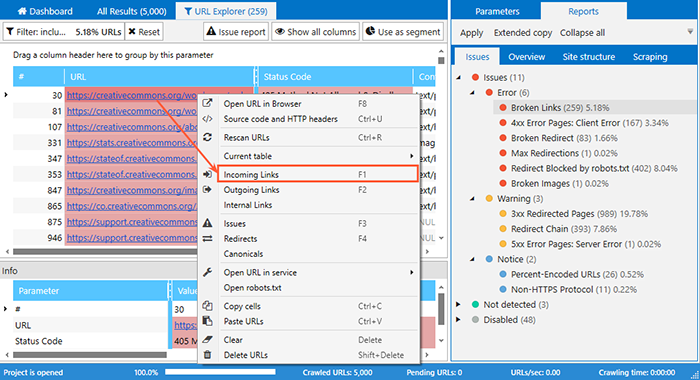Click the source code brackets icon
Screen dimensions: 700x380
(x=207, y=119)
